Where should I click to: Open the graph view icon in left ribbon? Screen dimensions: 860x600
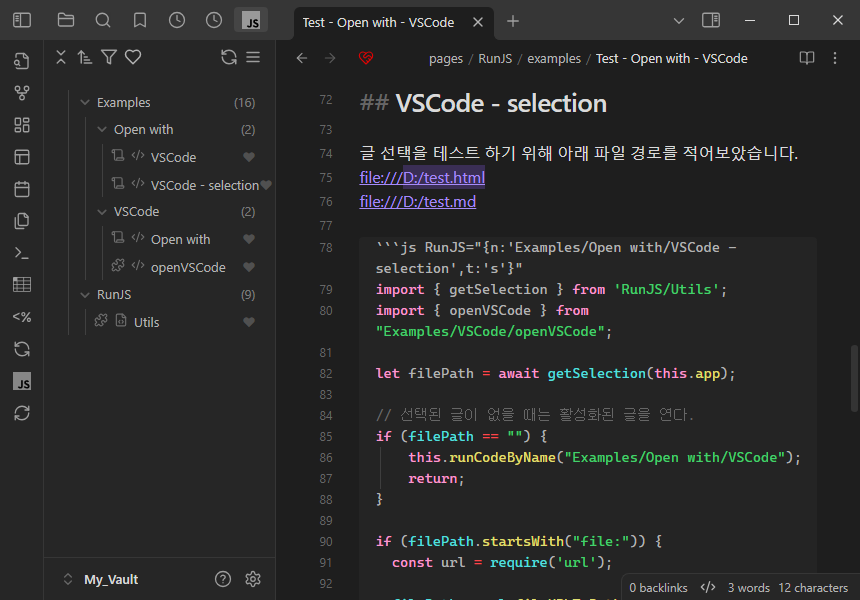point(22,93)
